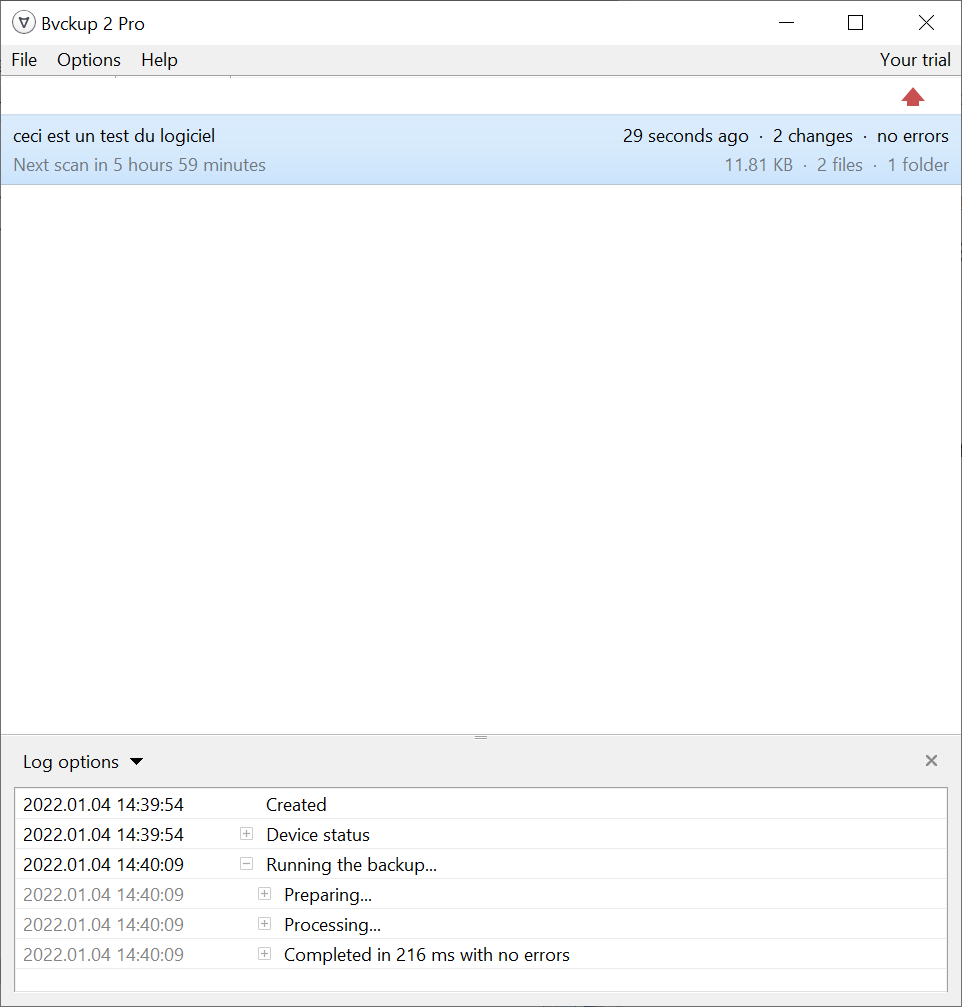Open the Help menu
The image size is (962, 1007).
click(x=159, y=60)
